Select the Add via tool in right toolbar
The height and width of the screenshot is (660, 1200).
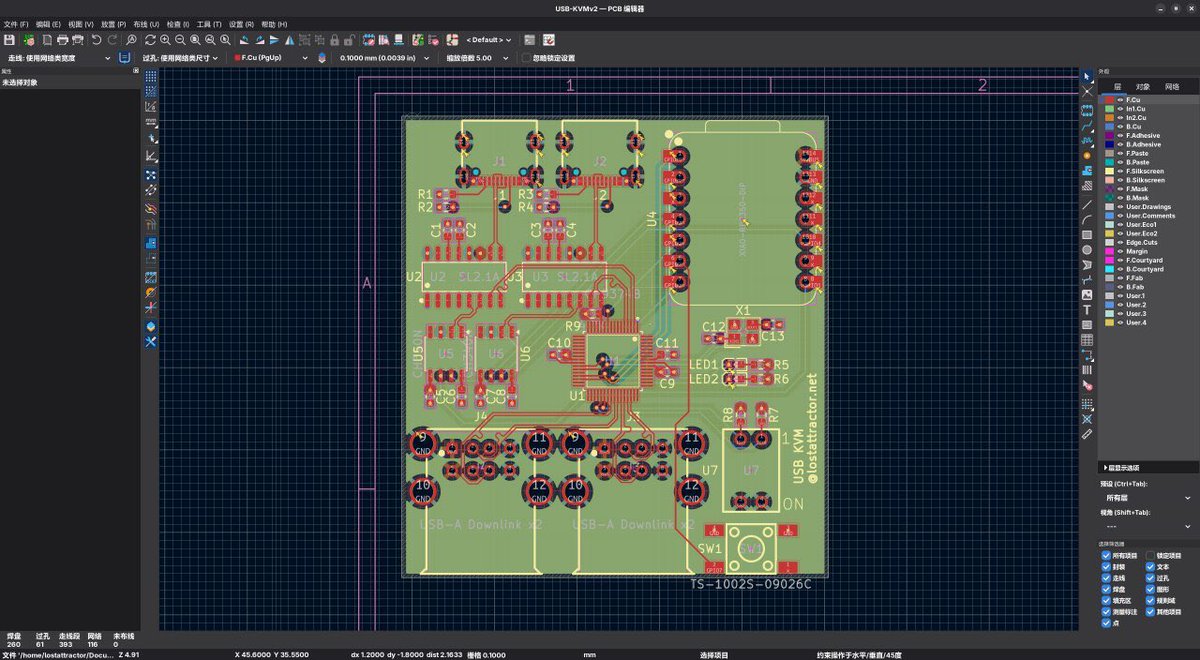1087,155
